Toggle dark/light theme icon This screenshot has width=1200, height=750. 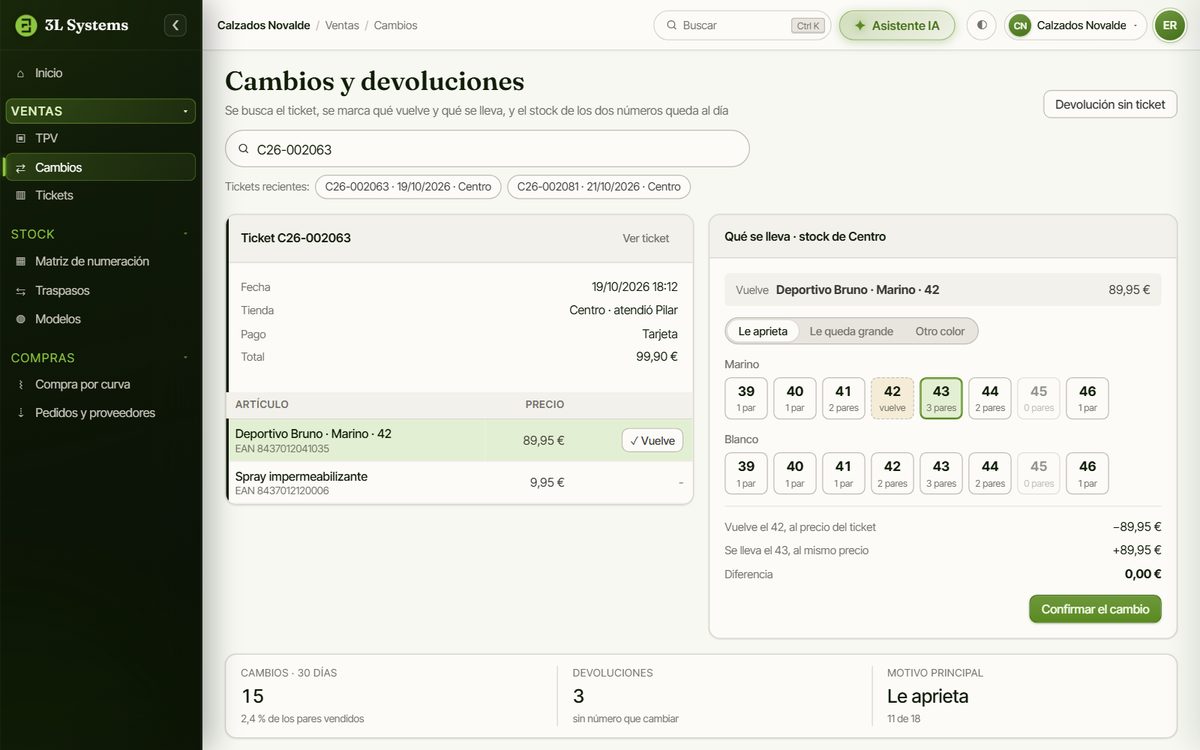pyautogui.click(x=981, y=25)
